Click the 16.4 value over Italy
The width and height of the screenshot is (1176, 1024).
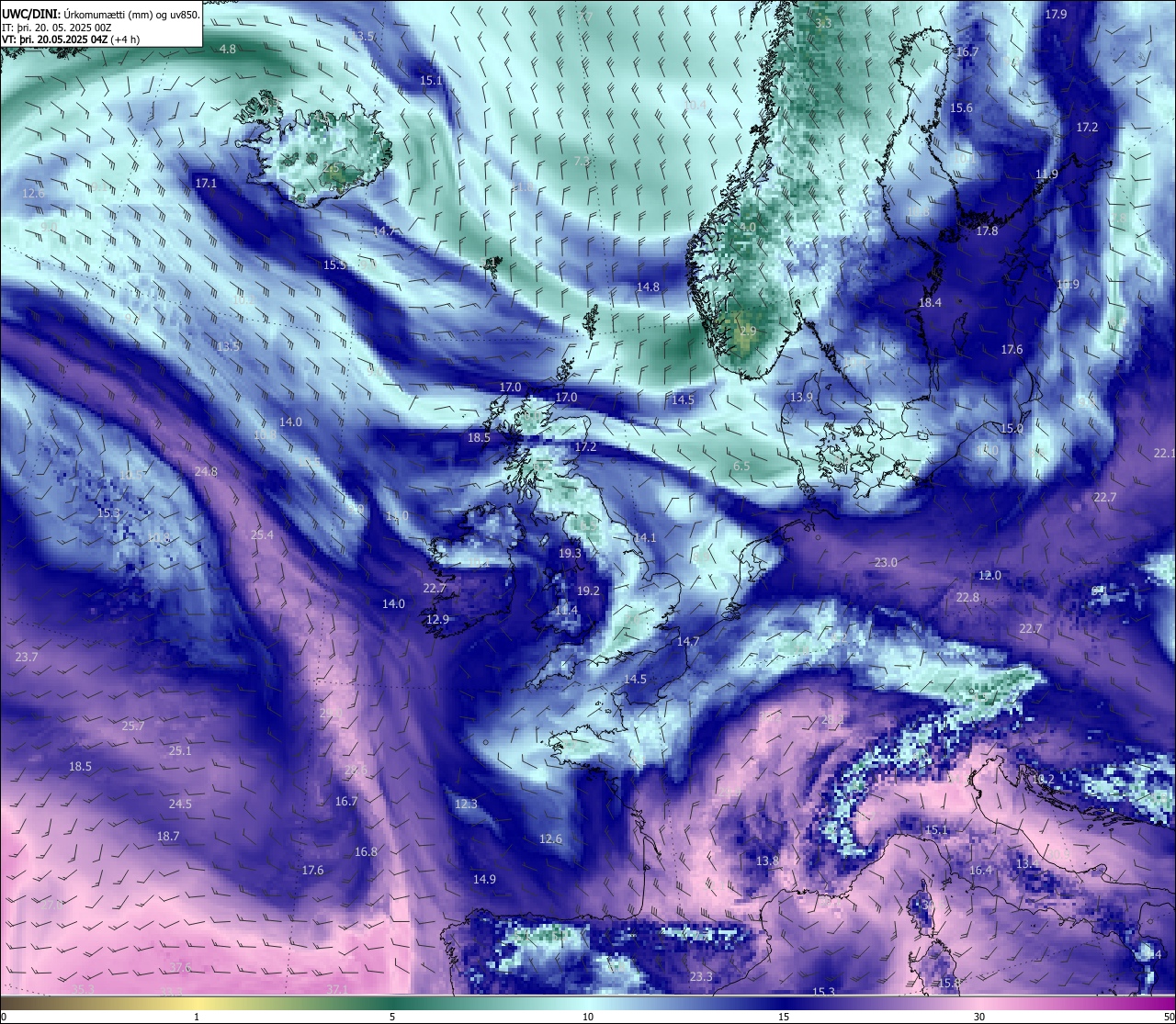tap(980, 870)
